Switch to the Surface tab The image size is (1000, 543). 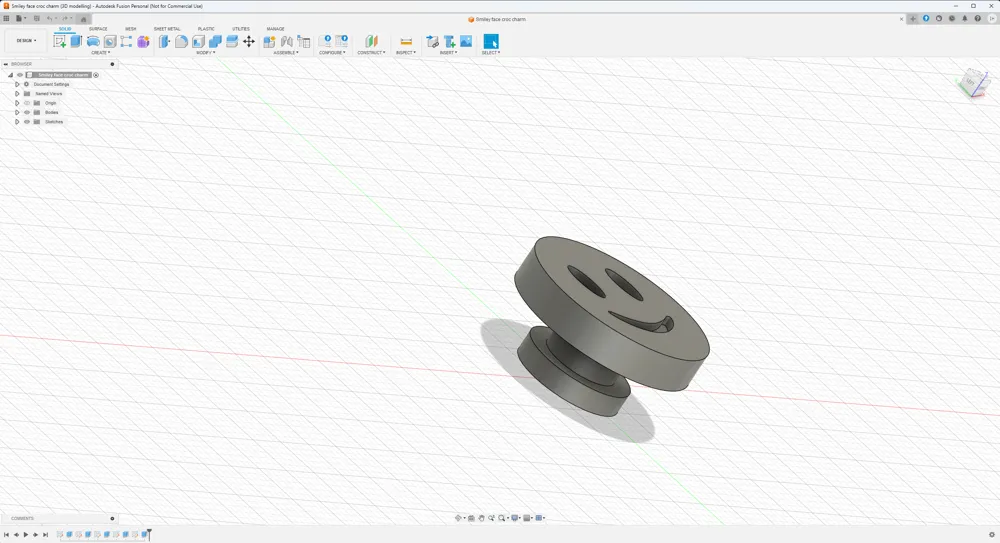(x=98, y=29)
